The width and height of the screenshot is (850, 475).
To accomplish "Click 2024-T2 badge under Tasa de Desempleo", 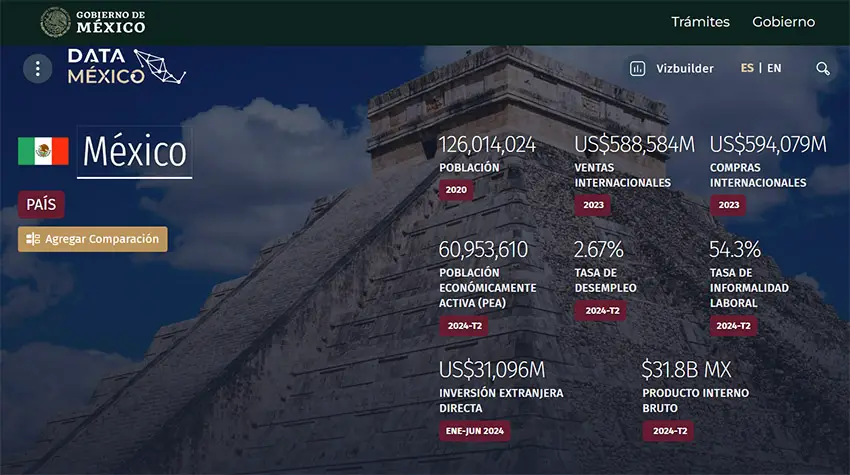I will point(601,311).
